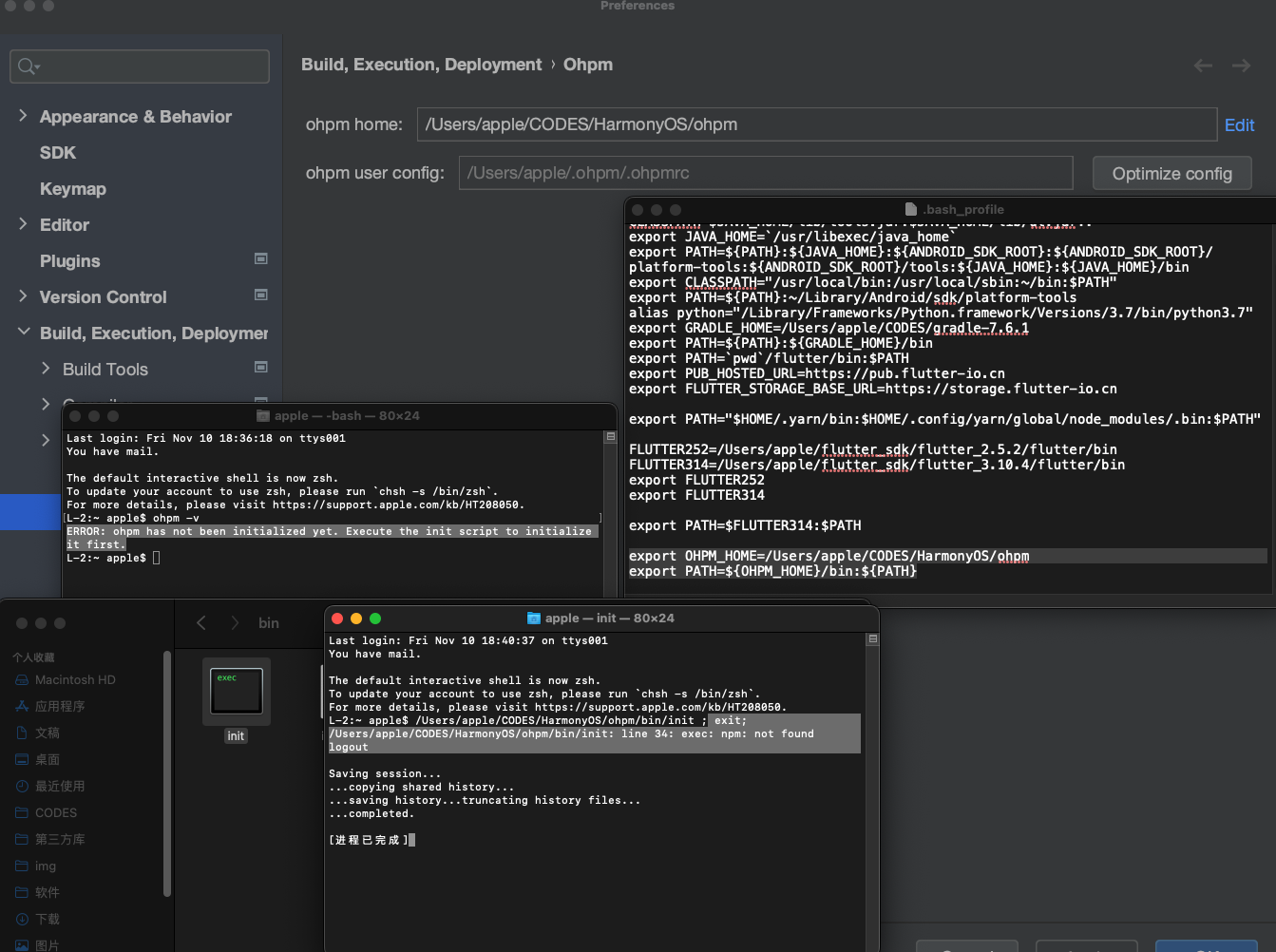Click the bin folder title in Finder toolbar

point(269,623)
